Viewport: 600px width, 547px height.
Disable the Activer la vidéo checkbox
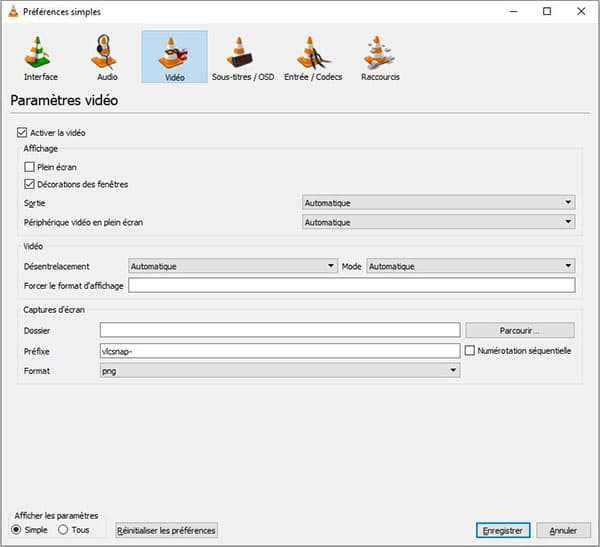click(23, 132)
